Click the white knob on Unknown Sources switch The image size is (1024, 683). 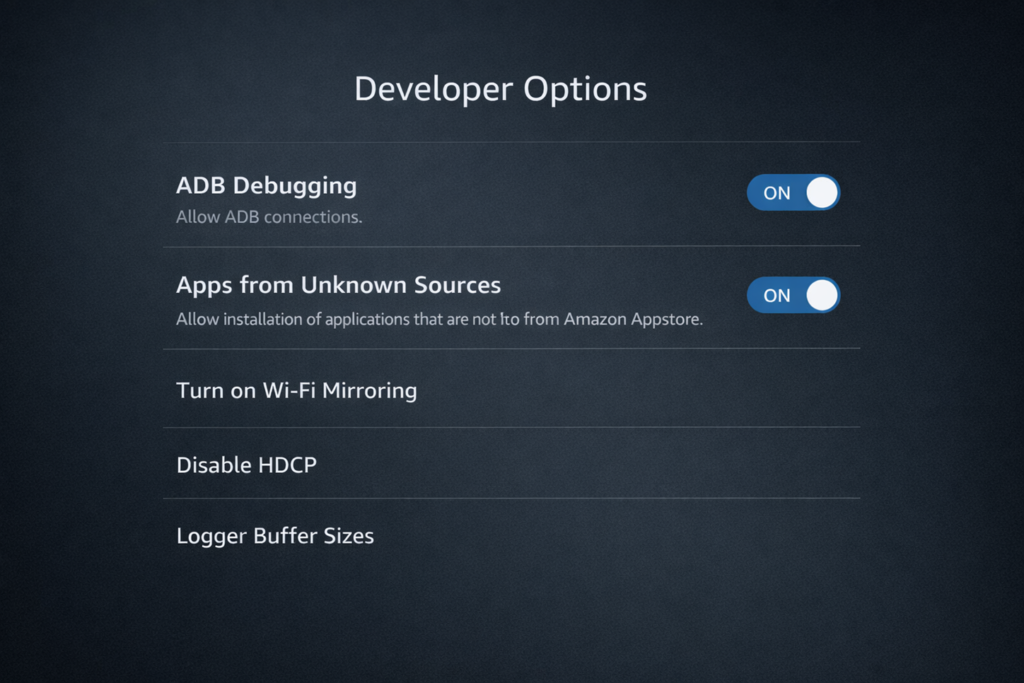822,295
